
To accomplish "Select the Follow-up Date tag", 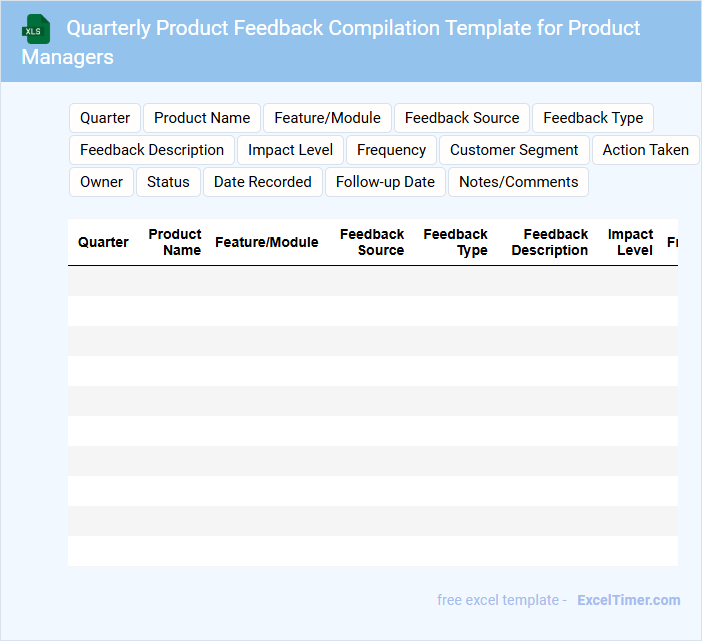I will tap(385, 182).
